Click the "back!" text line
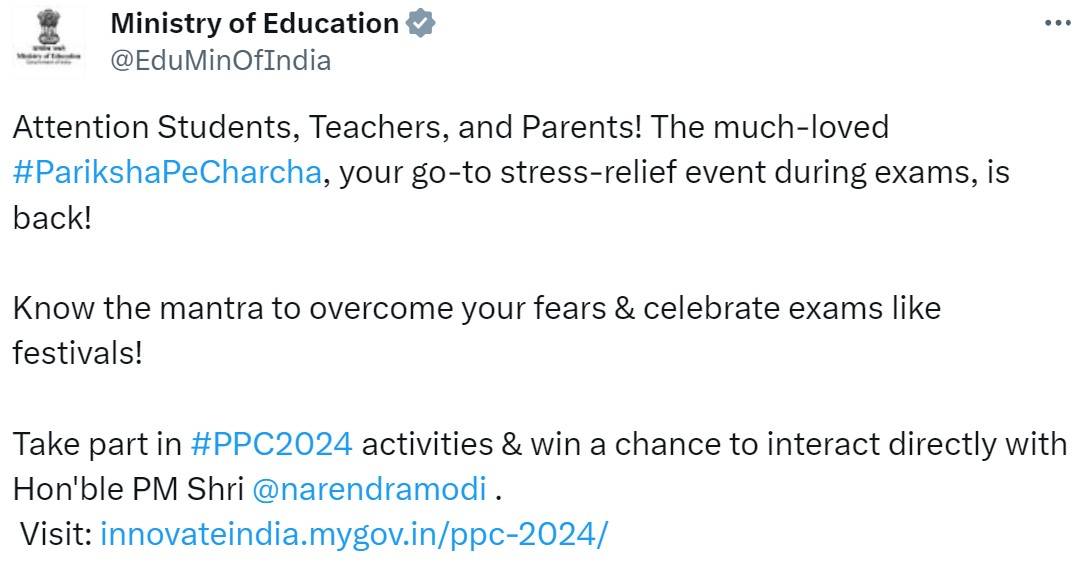The width and height of the screenshot is (1072, 568). [x=52, y=218]
